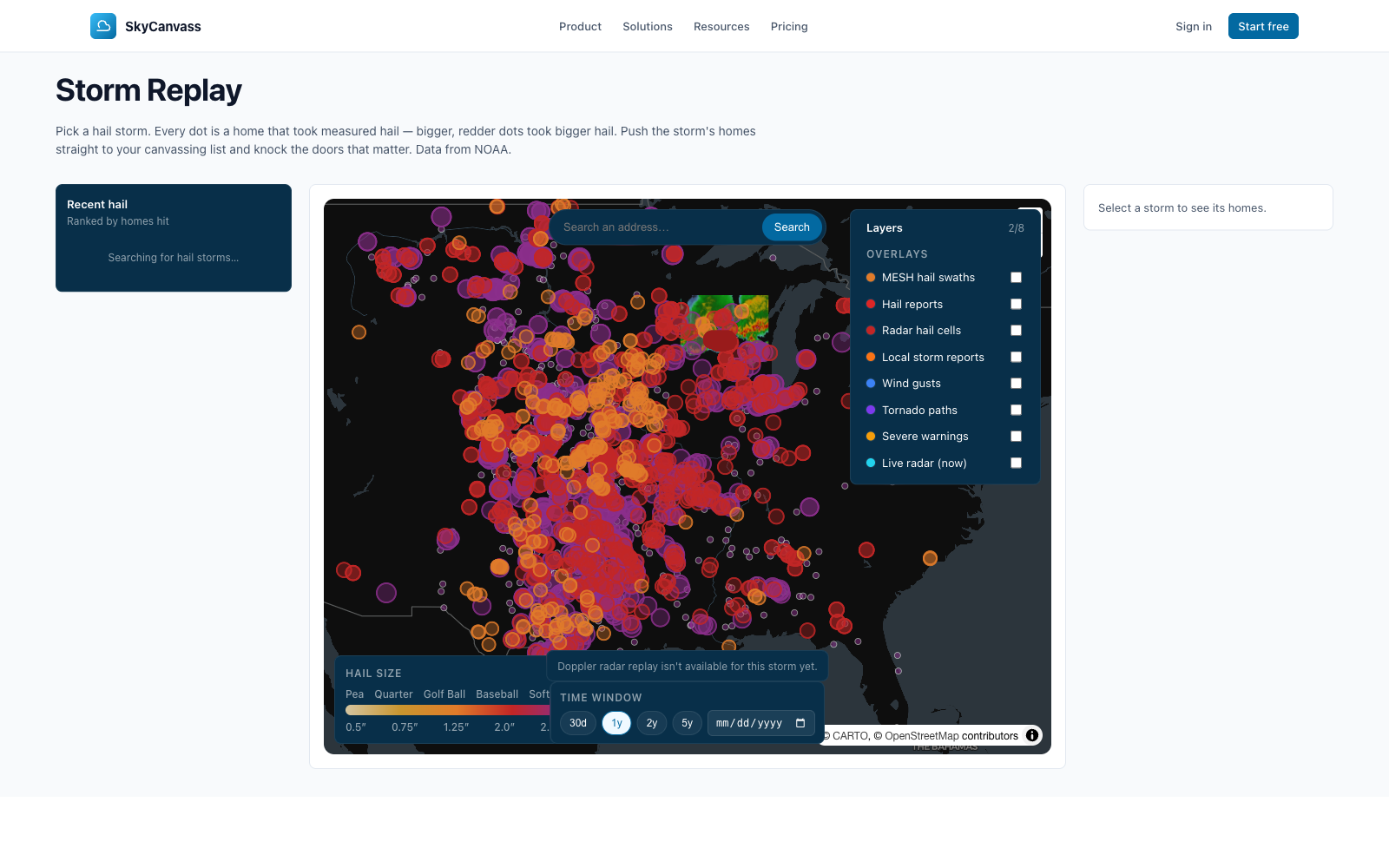The image size is (1389, 868).
Task: Click the Layers panel header
Action: (885, 228)
